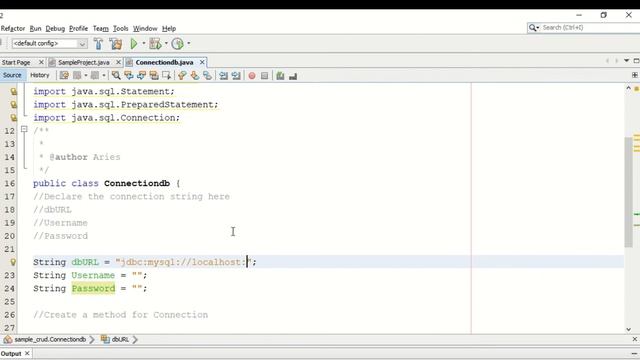Click the editor vertical scrollbar thumb
Image resolution: width=640 pixels, height=360 pixels.
628,192
